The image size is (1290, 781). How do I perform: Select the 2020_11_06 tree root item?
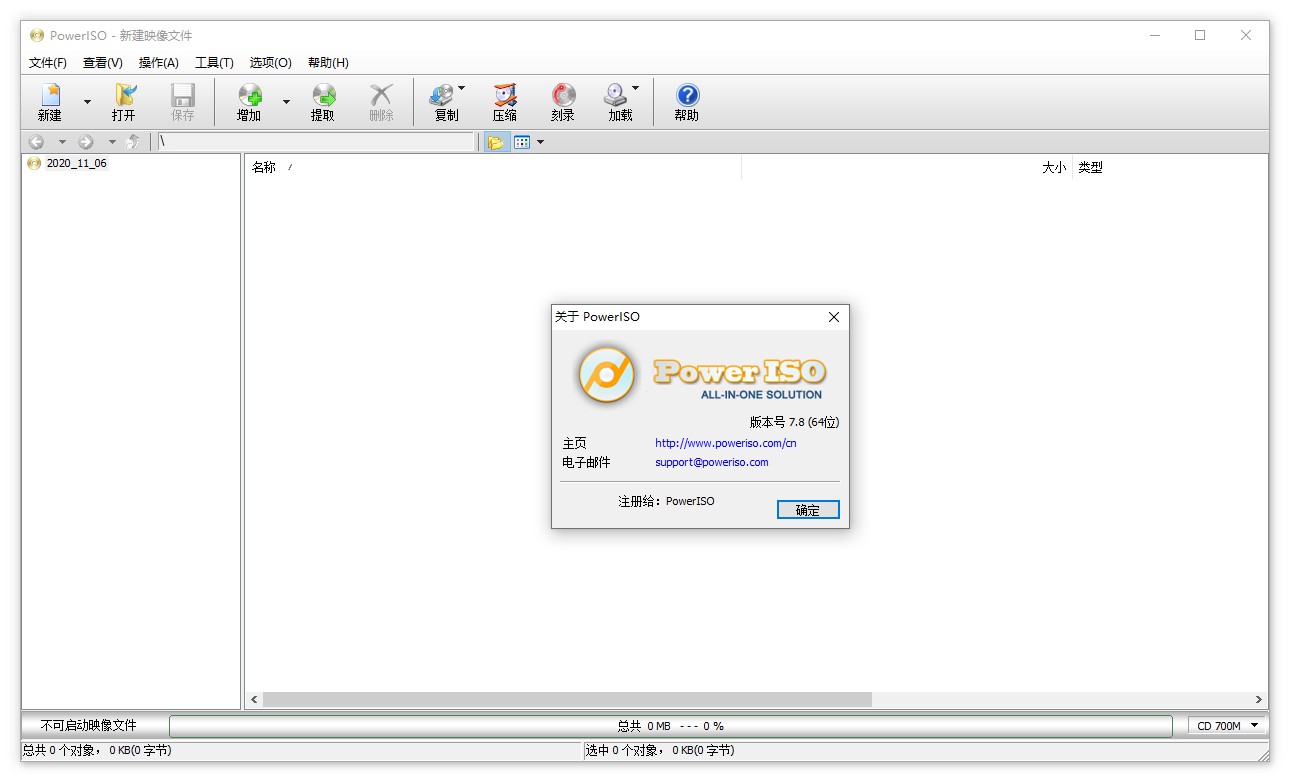coord(76,164)
